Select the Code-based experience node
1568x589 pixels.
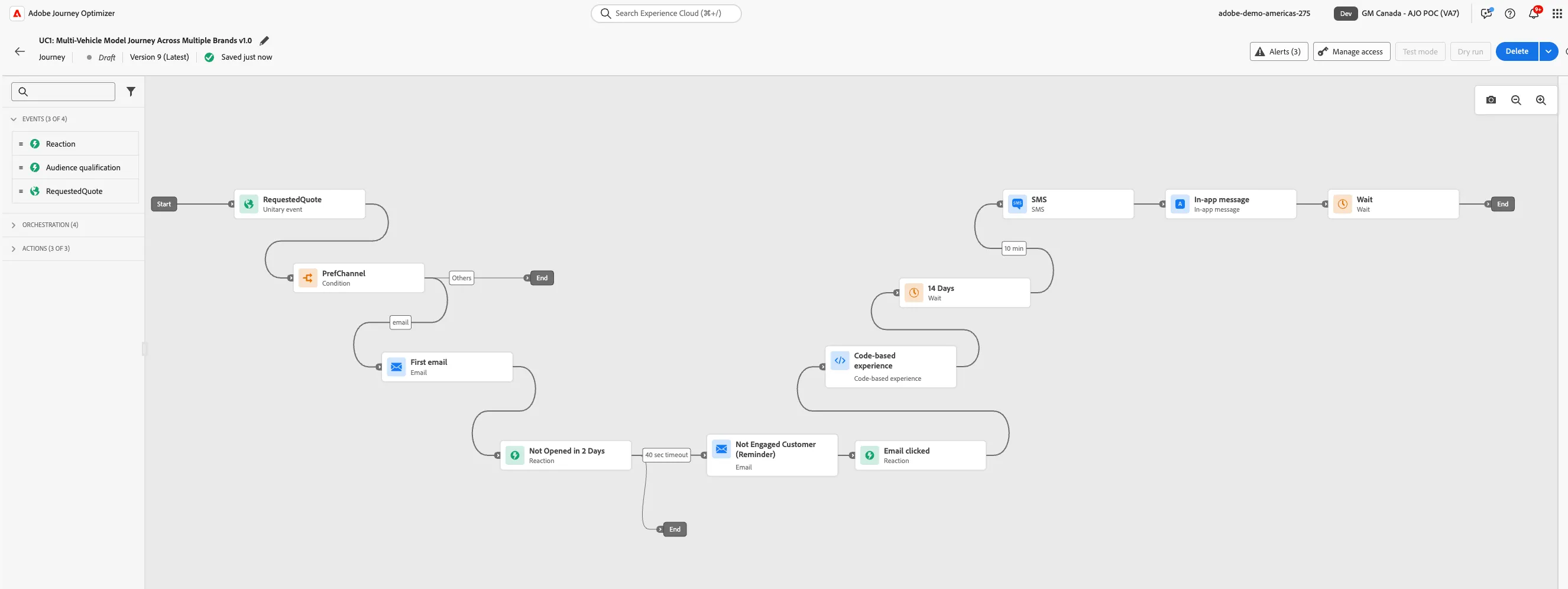pos(890,367)
